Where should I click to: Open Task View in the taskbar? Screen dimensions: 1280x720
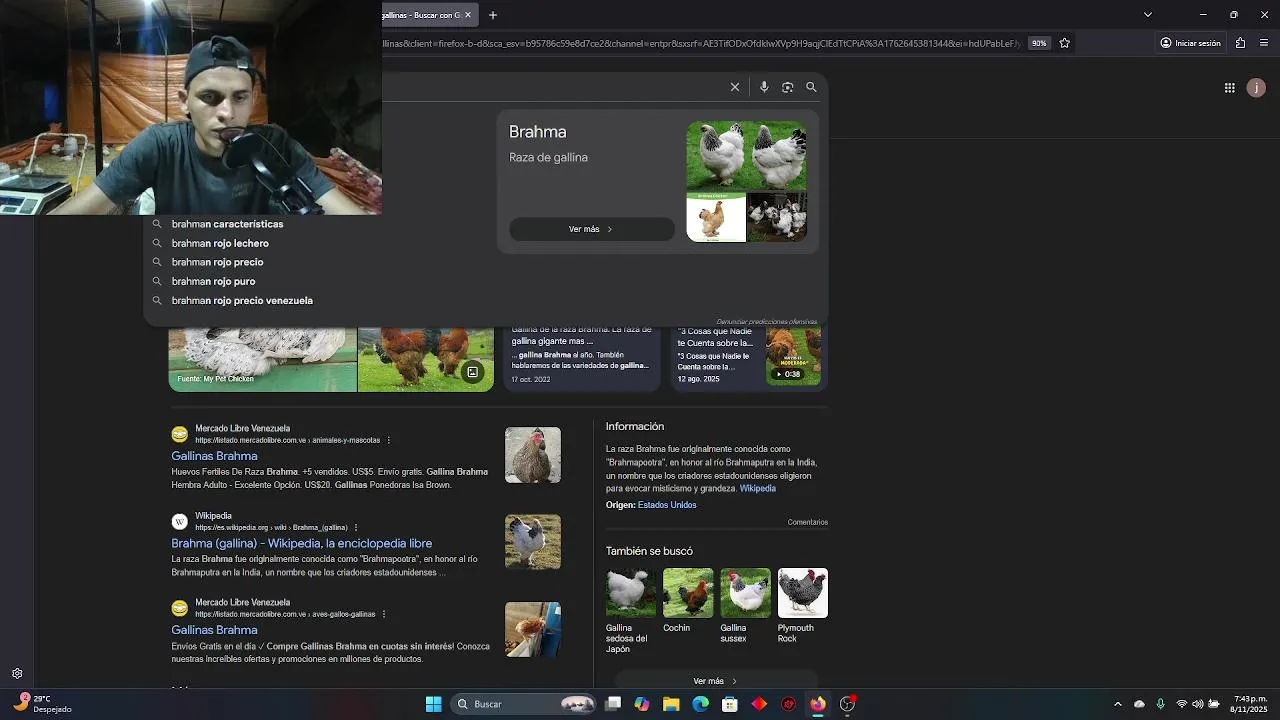(x=613, y=704)
